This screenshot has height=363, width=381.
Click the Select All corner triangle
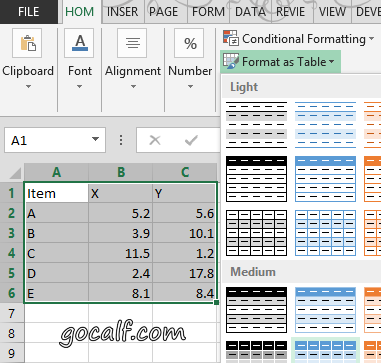(14, 173)
